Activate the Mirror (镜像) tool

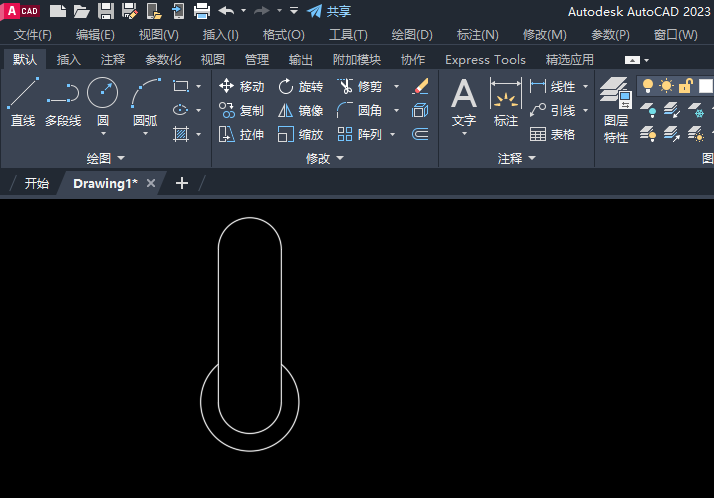(x=301, y=110)
